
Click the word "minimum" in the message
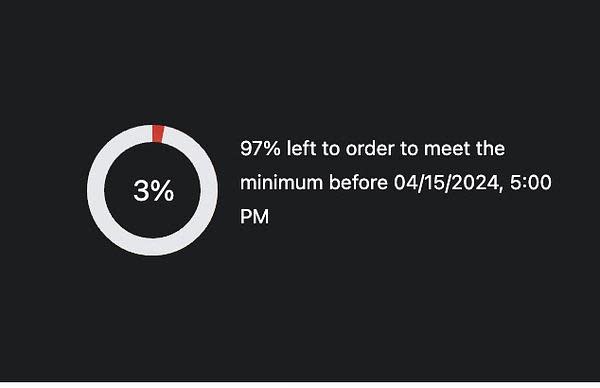(x=281, y=183)
